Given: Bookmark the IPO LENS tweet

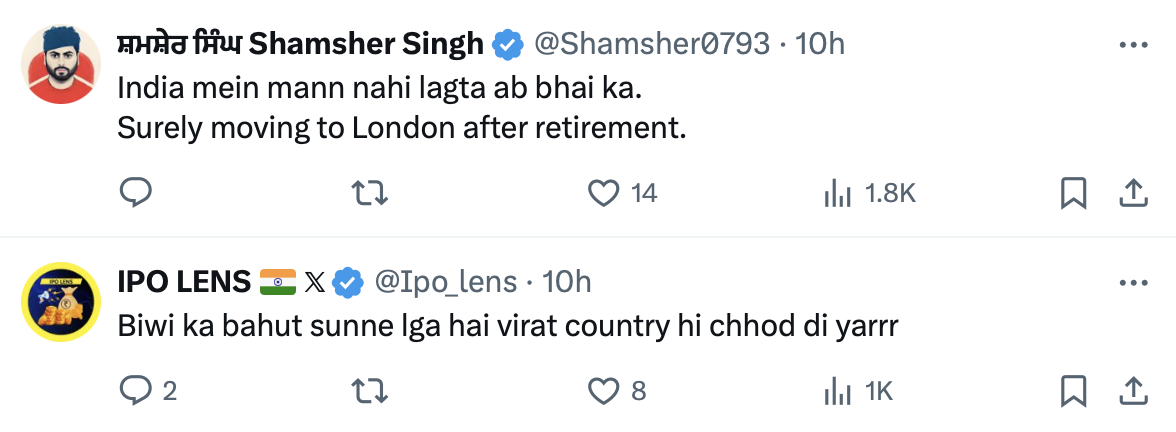Looking at the screenshot, I should pyautogui.click(x=1073, y=391).
